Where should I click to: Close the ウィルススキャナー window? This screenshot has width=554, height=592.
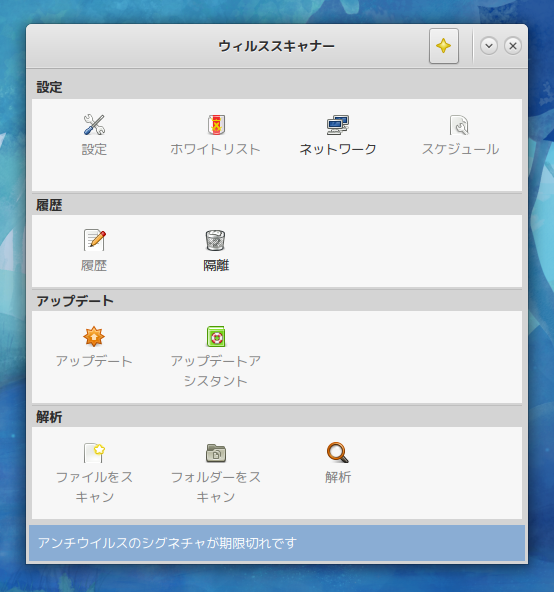pos(513,46)
